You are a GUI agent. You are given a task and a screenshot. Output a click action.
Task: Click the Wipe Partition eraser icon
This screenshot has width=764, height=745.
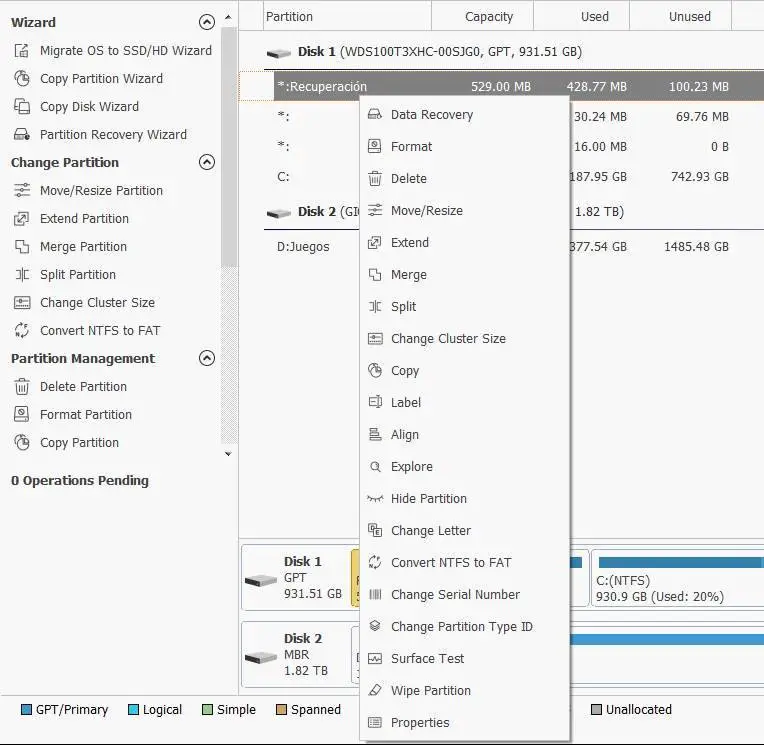point(375,690)
